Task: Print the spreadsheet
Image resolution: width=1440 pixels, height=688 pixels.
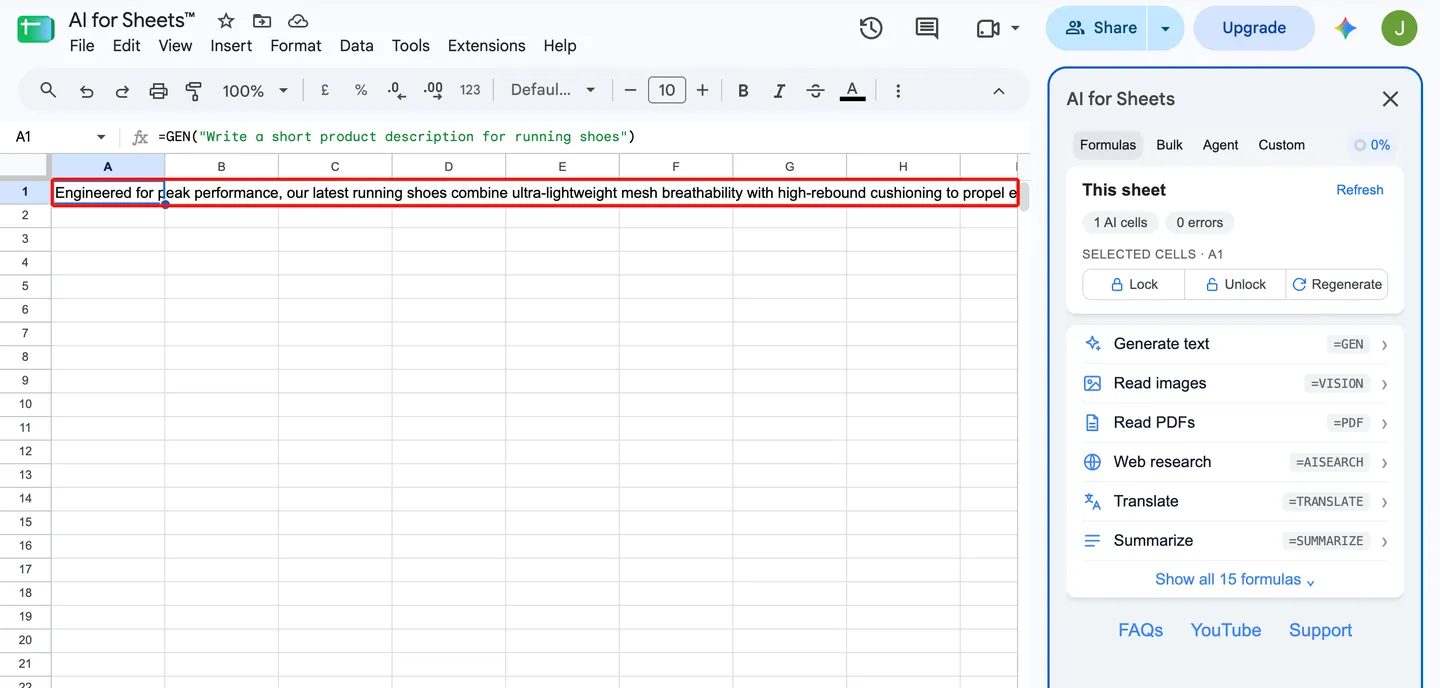Action: click(x=158, y=91)
